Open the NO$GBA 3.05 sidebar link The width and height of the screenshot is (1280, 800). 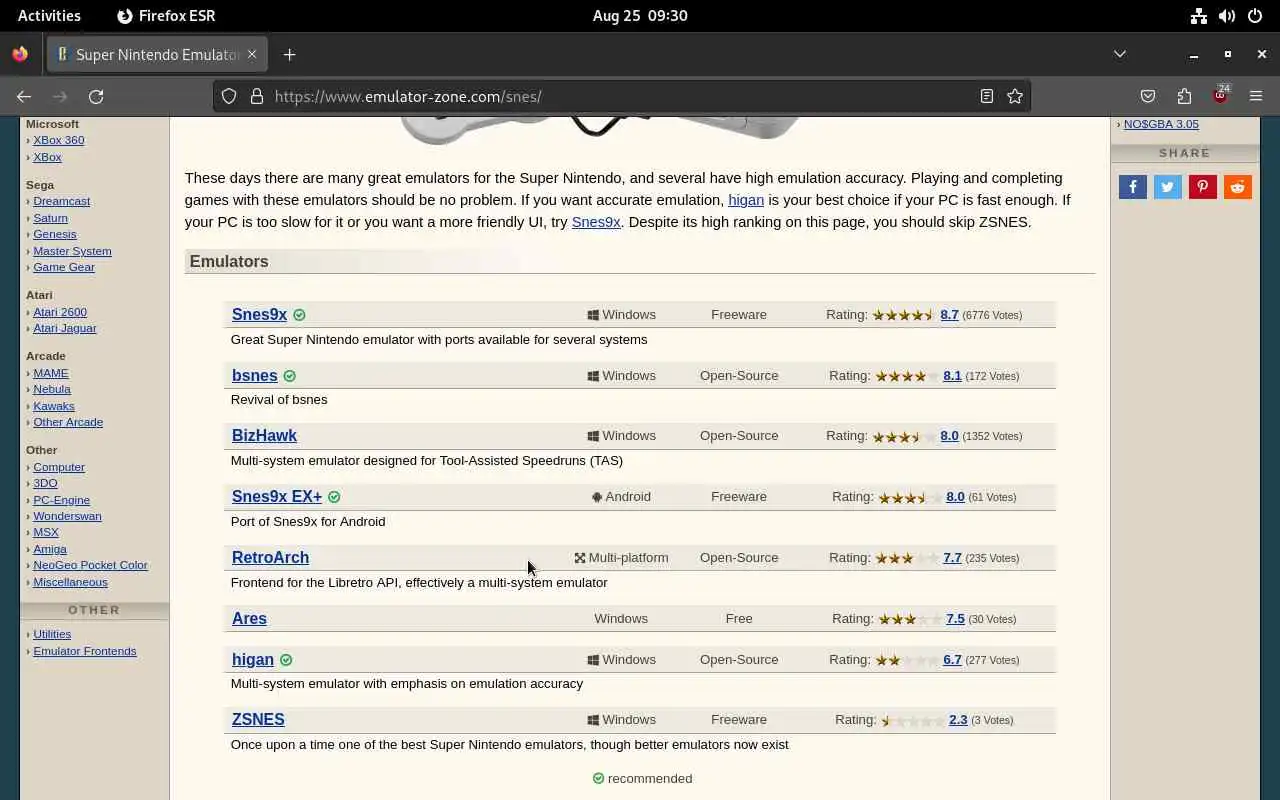[1161, 124]
